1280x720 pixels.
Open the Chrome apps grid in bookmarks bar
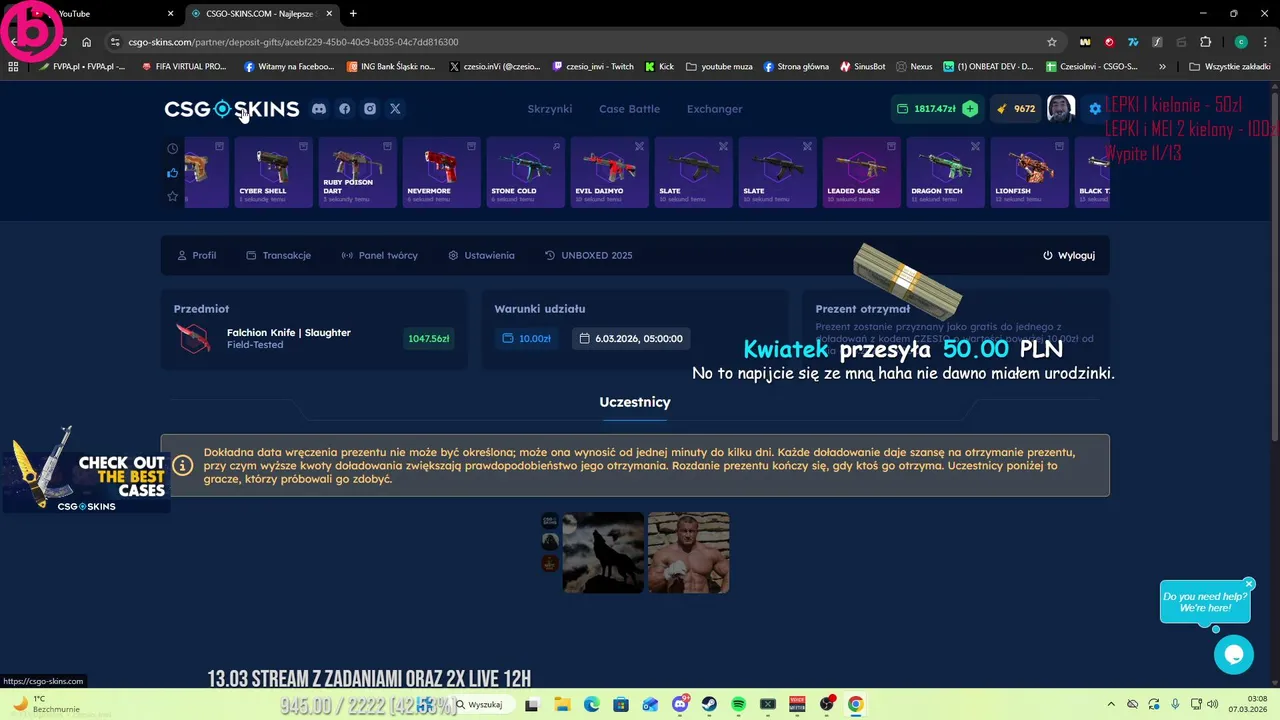[x=13, y=67]
